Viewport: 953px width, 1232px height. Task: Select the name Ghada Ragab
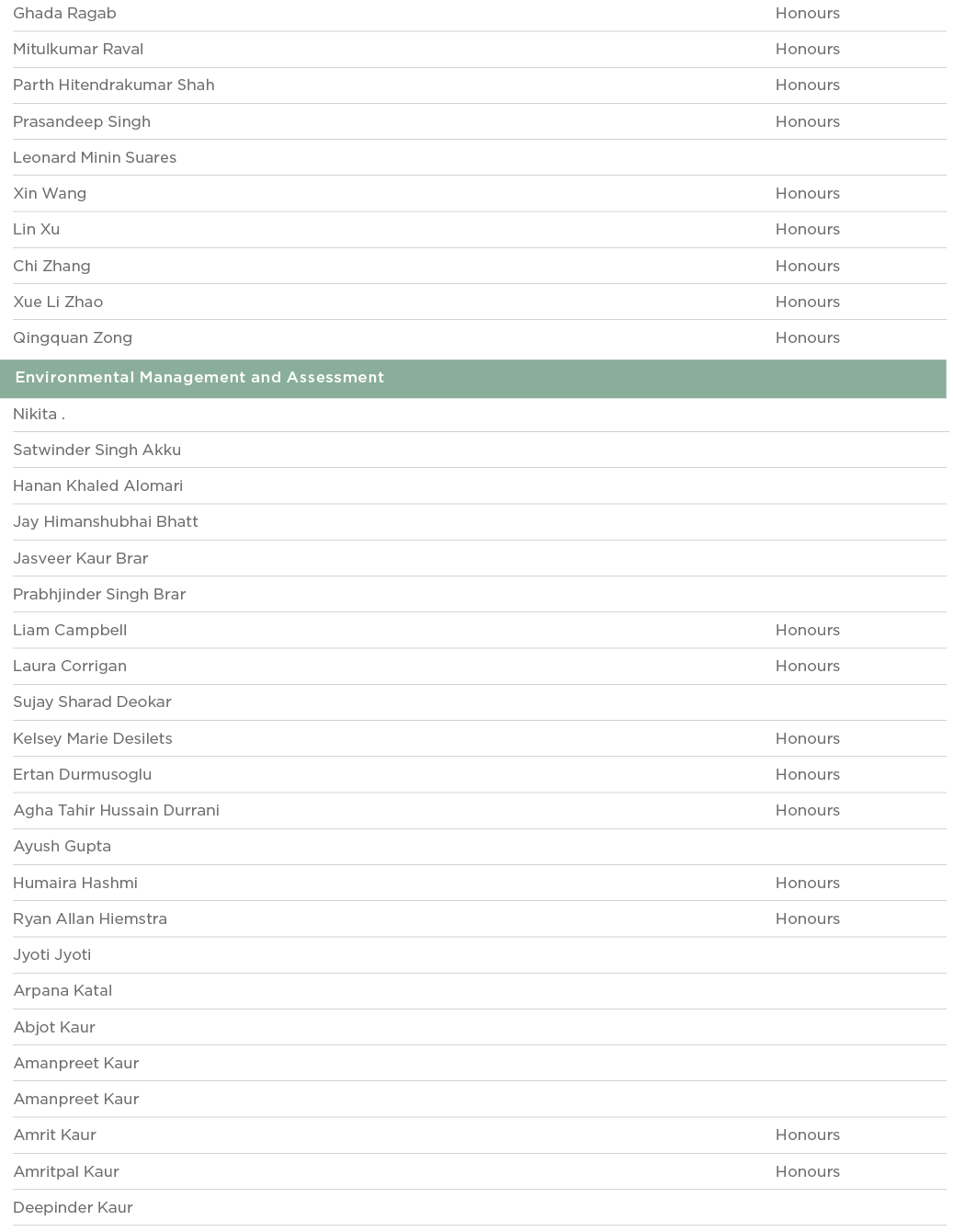[64, 14]
